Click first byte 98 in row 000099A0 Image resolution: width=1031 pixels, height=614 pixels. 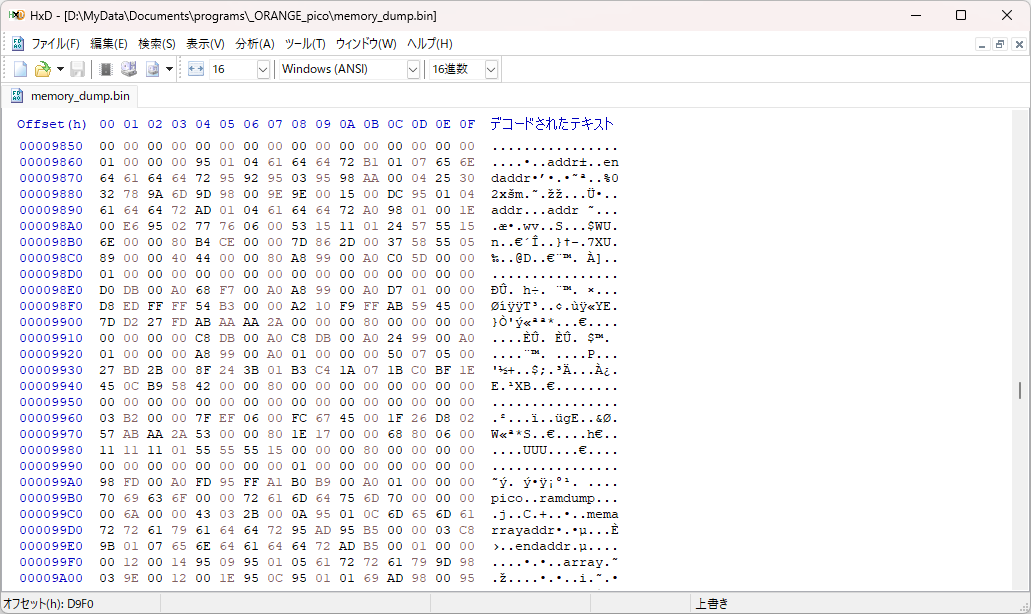[107, 483]
